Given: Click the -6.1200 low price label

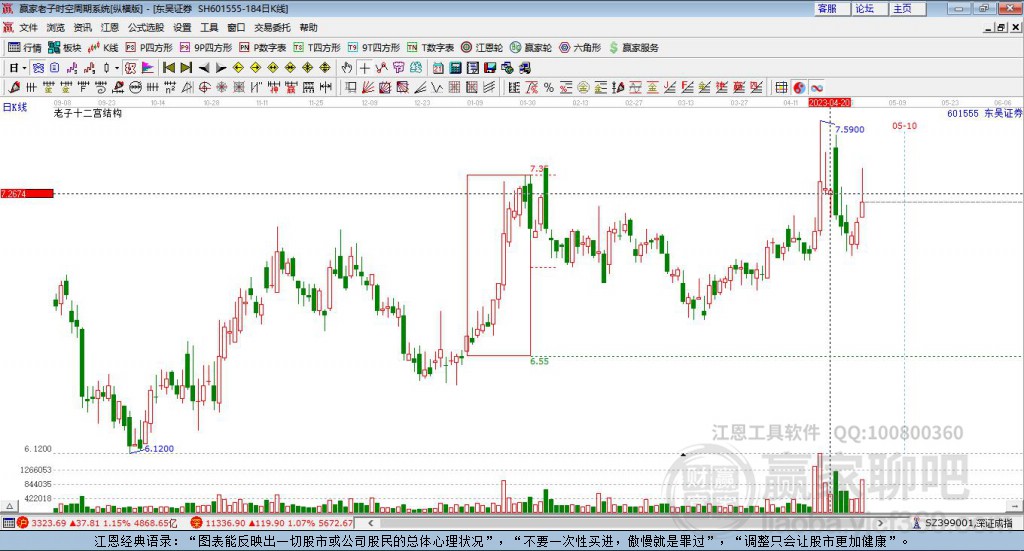Looking at the screenshot, I should pyautogui.click(x=157, y=449).
